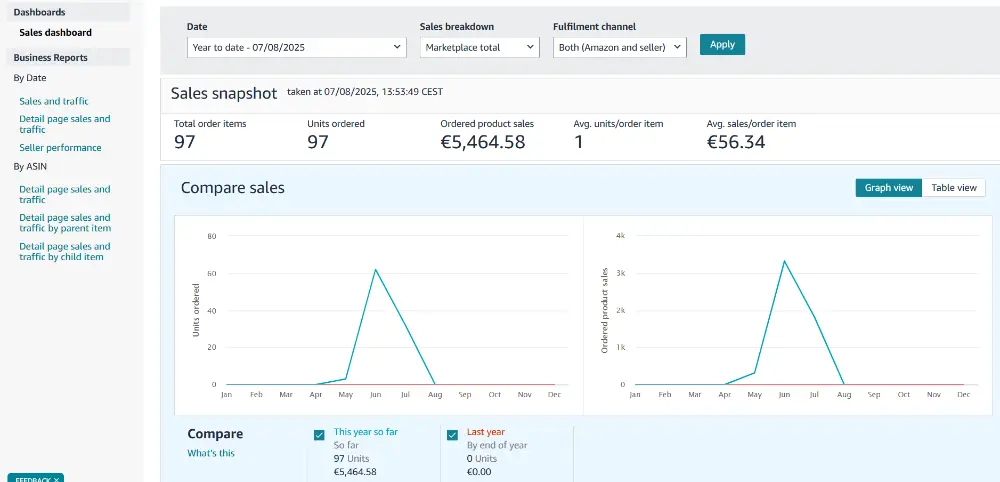The image size is (1000, 482).
Task: Open the What's this link
Action: pos(211,453)
